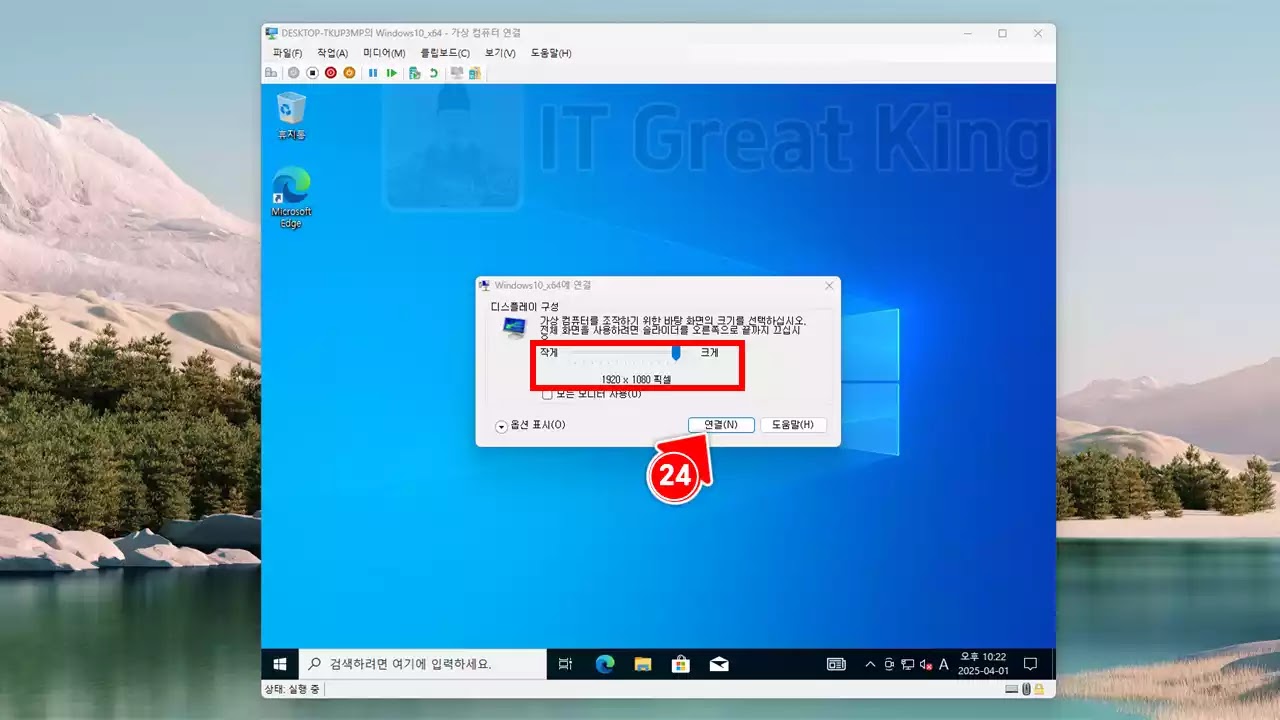Screen dimensions: 1280x720
Task: Click the Start VM power icon in toolbar
Action: click(293, 73)
